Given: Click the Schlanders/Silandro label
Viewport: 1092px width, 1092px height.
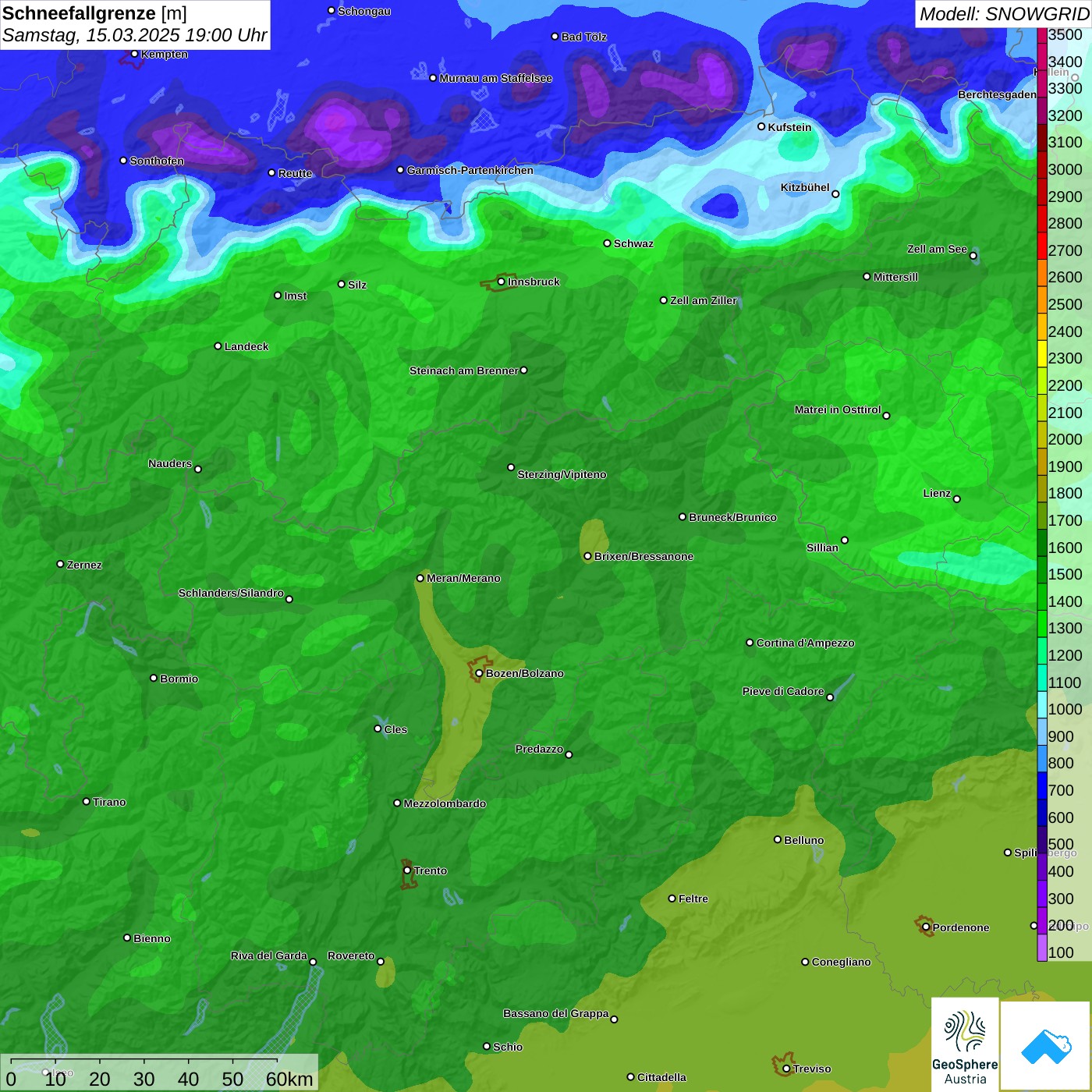Looking at the screenshot, I should click(x=231, y=593).
